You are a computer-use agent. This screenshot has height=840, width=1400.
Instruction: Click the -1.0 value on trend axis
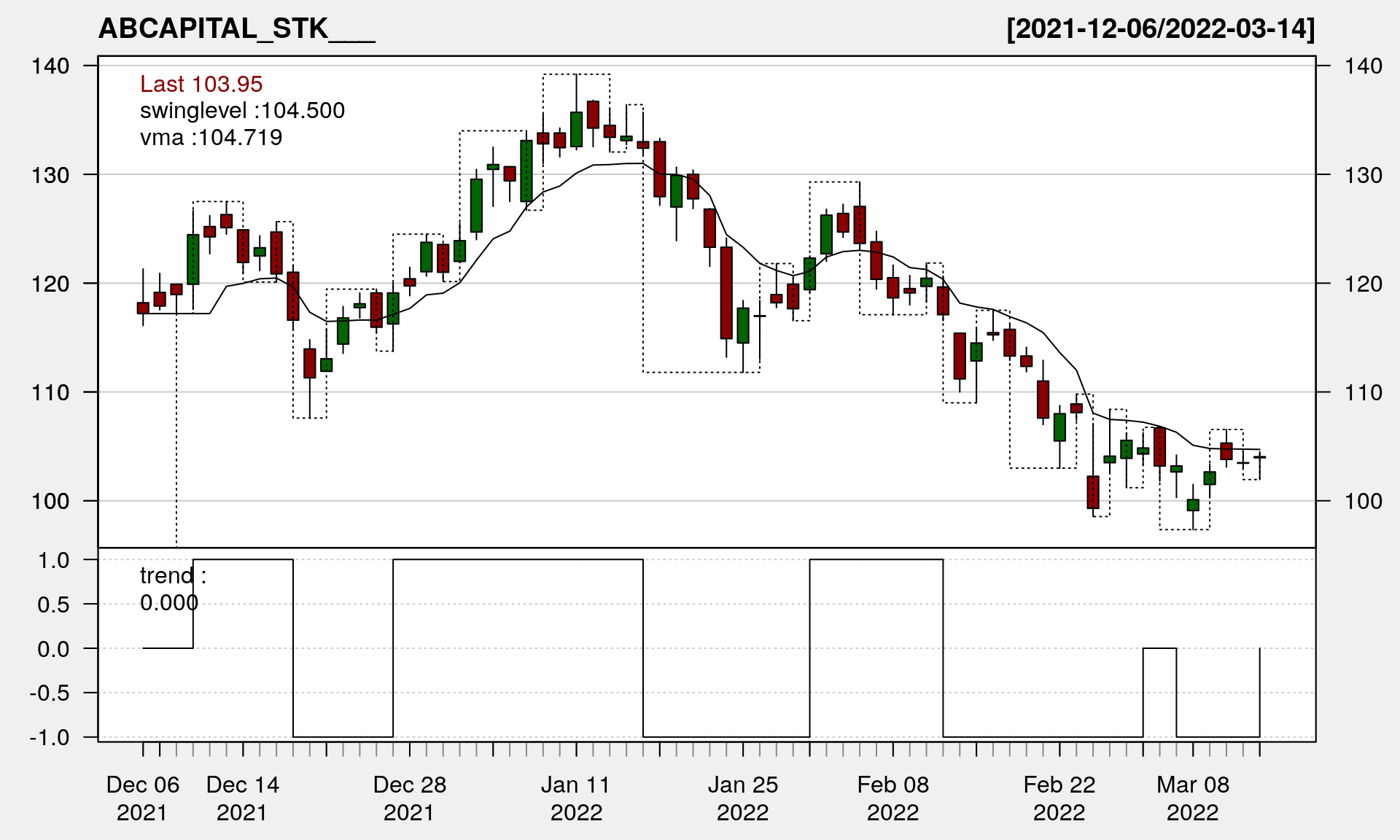coord(50,737)
